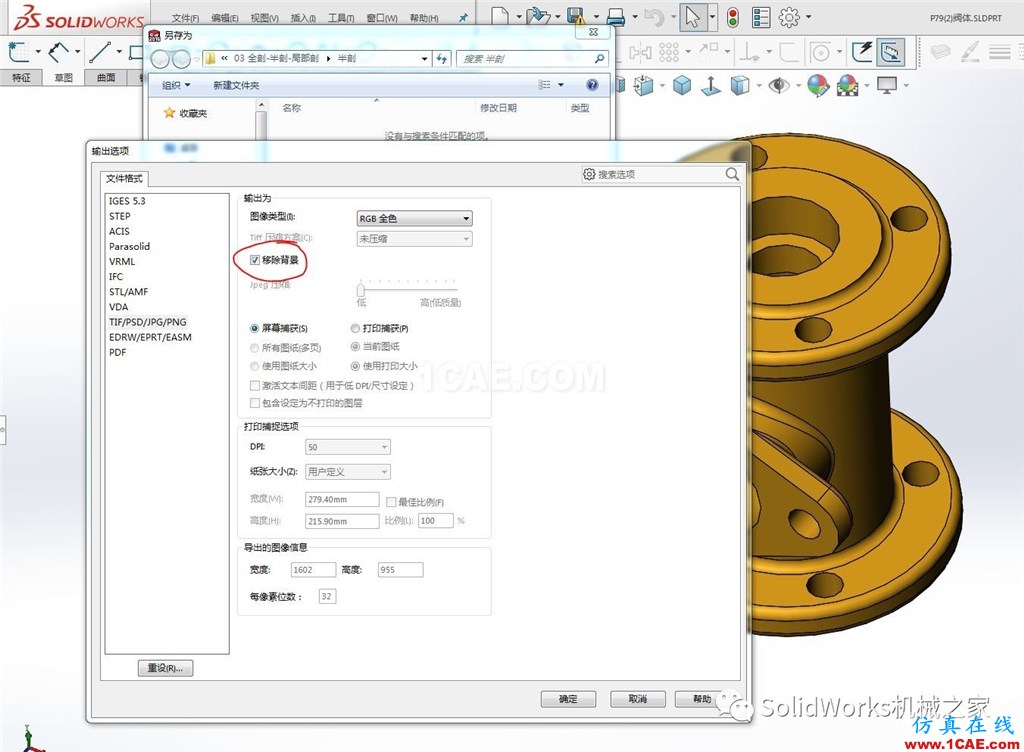Screen dimensions: 1024x752
Task: Click the Rebuild traffic light icon
Action: coord(733,17)
